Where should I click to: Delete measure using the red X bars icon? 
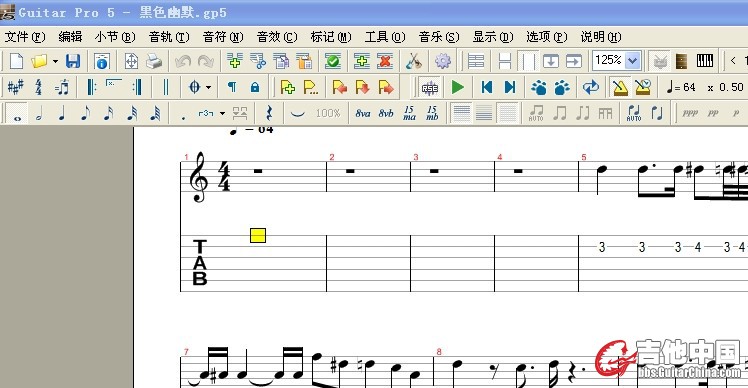pyautogui.click(x=385, y=61)
